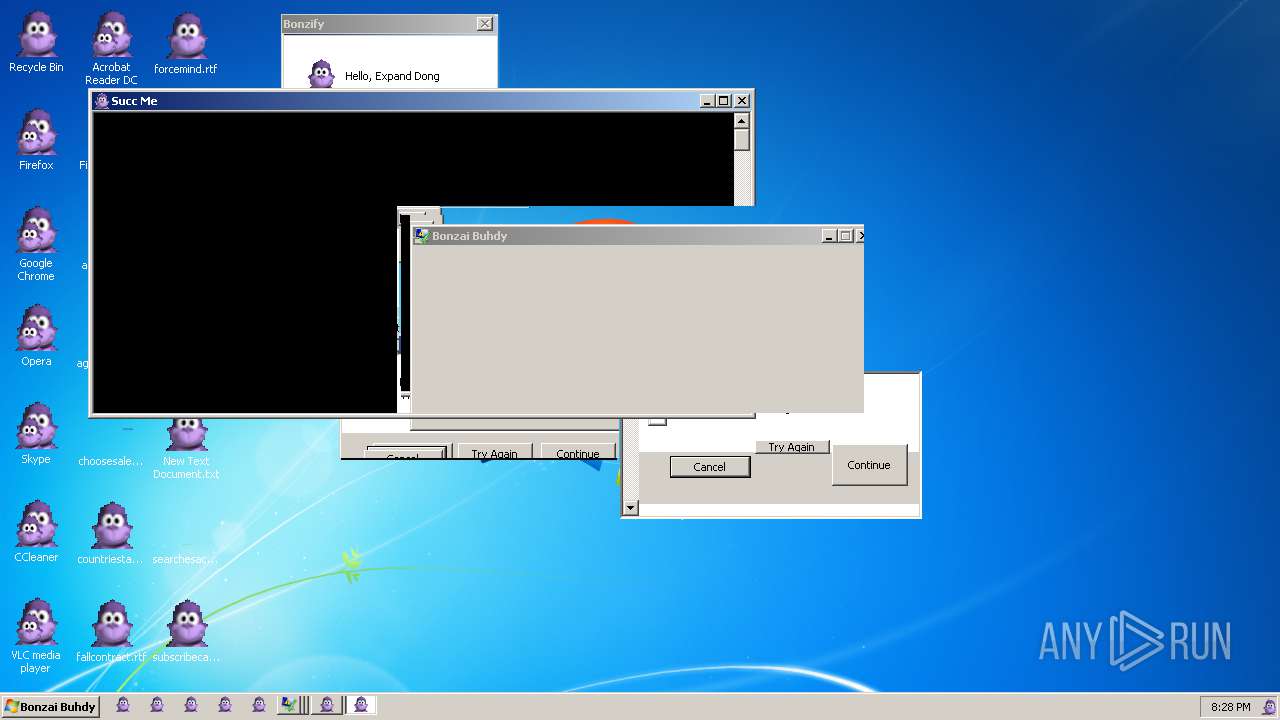The image size is (1280, 720).
Task: Select the searchesac... desktop file
Action: pos(186,559)
